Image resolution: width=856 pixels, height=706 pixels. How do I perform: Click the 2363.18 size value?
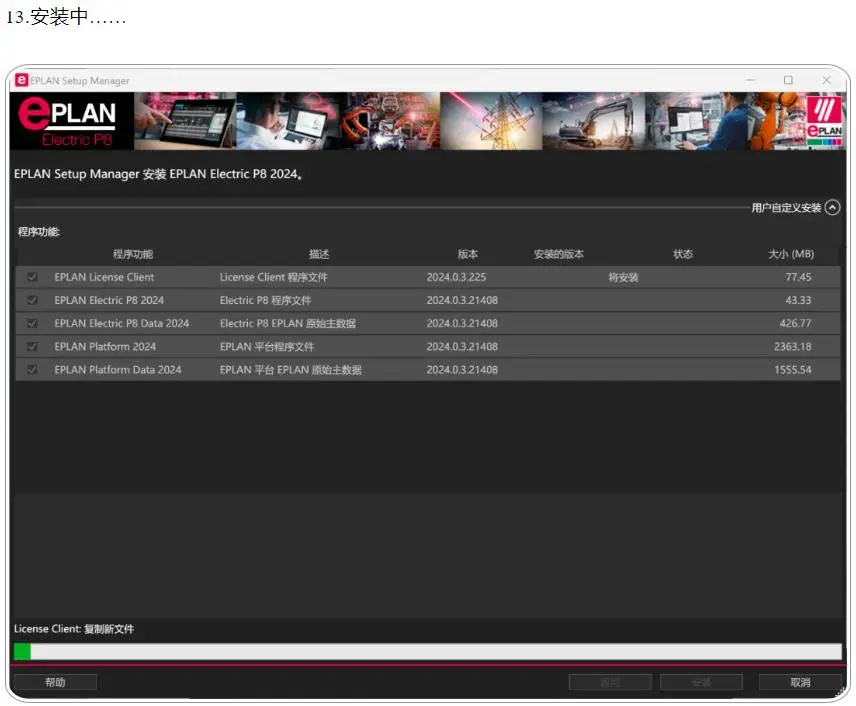[x=793, y=347]
